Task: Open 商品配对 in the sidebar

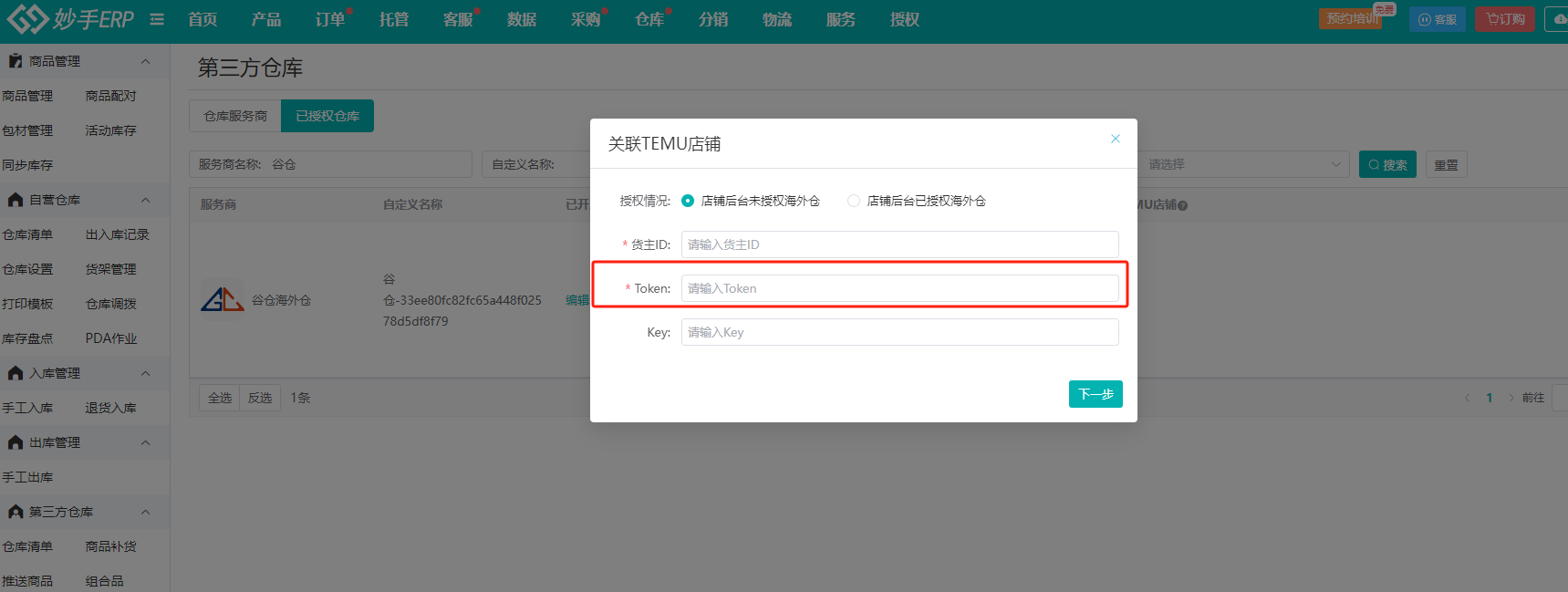Action: [x=110, y=96]
